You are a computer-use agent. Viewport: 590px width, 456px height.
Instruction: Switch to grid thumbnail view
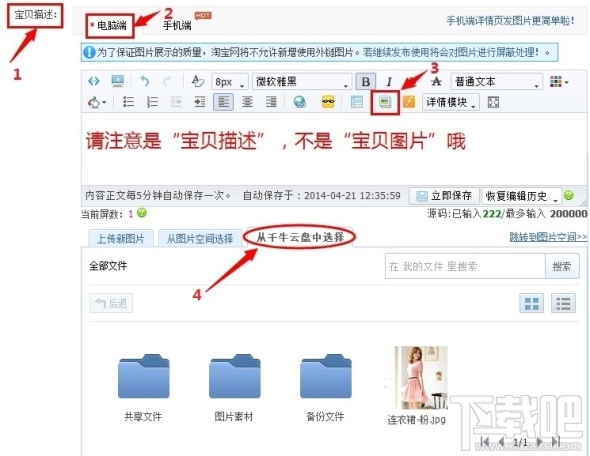[x=531, y=303]
